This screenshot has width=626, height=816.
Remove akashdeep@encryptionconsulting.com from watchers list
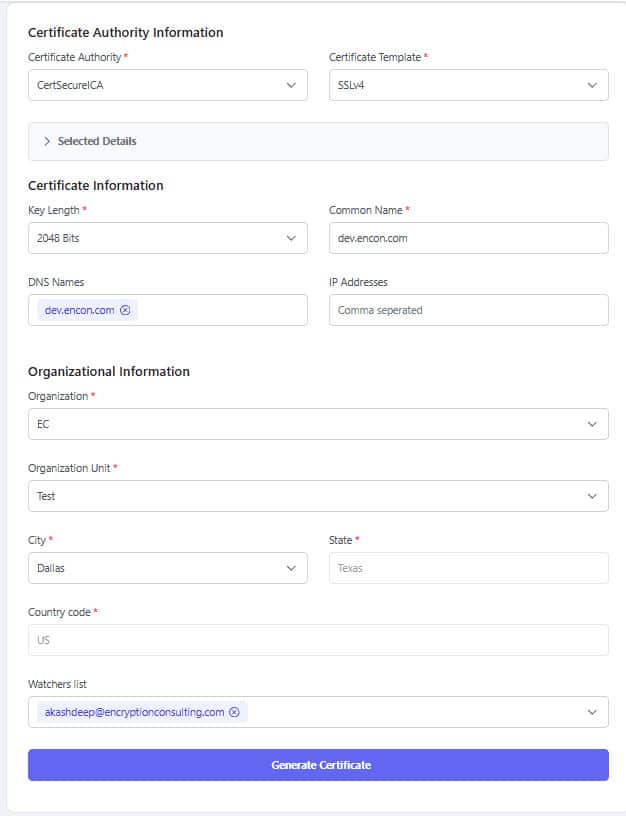(234, 712)
